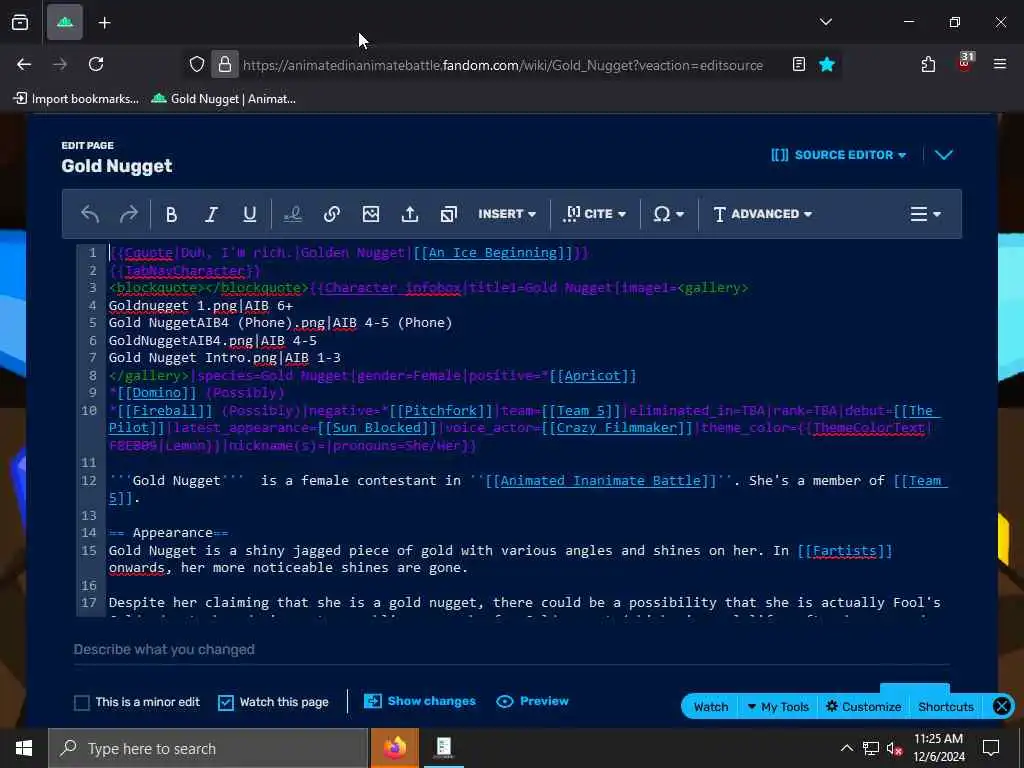Open the INSERT dropdown menu
The height and width of the screenshot is (768, 1024).
(x=507, y=214)
